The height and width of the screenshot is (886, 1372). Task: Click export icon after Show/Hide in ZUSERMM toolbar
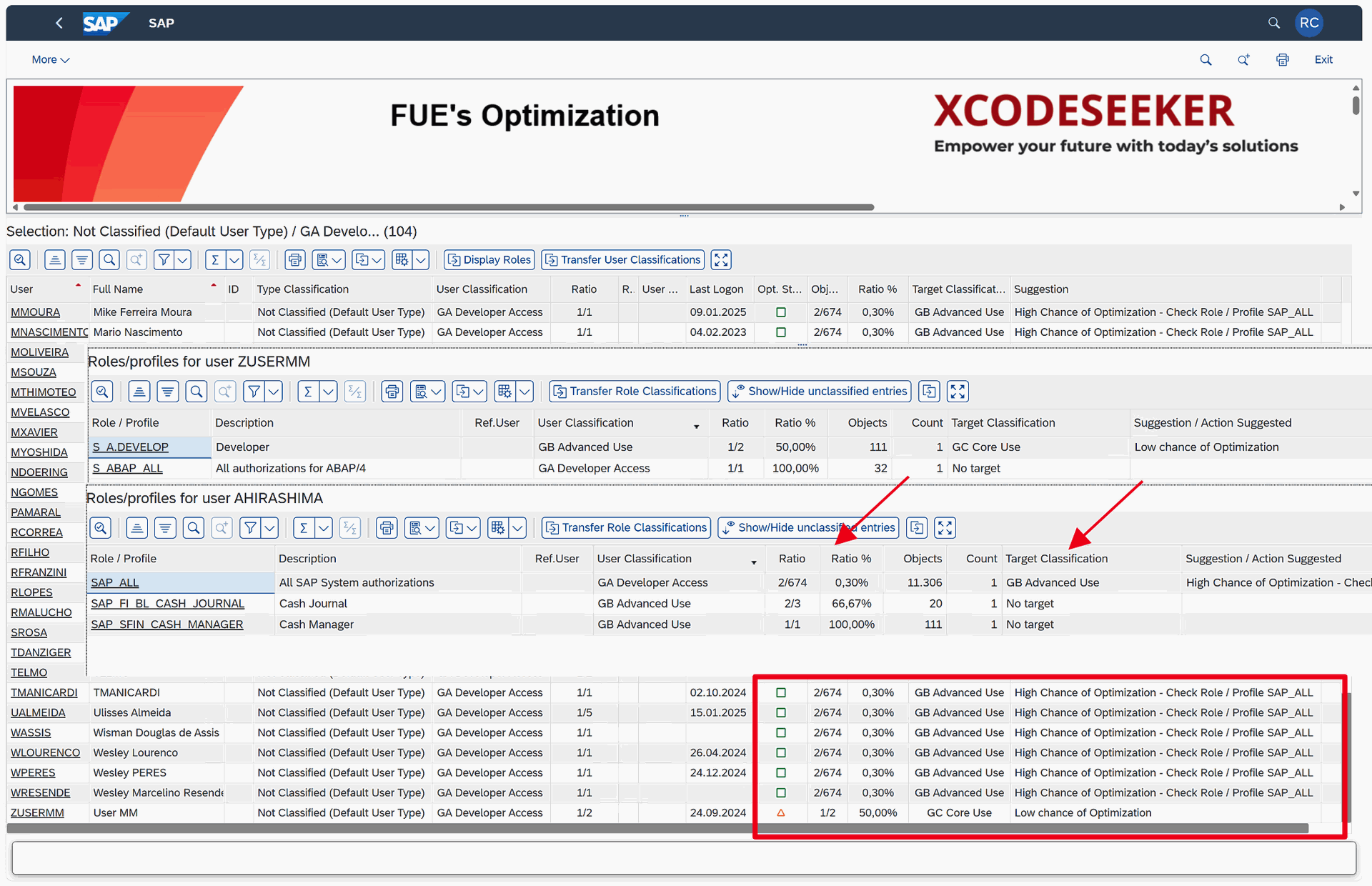929,392
